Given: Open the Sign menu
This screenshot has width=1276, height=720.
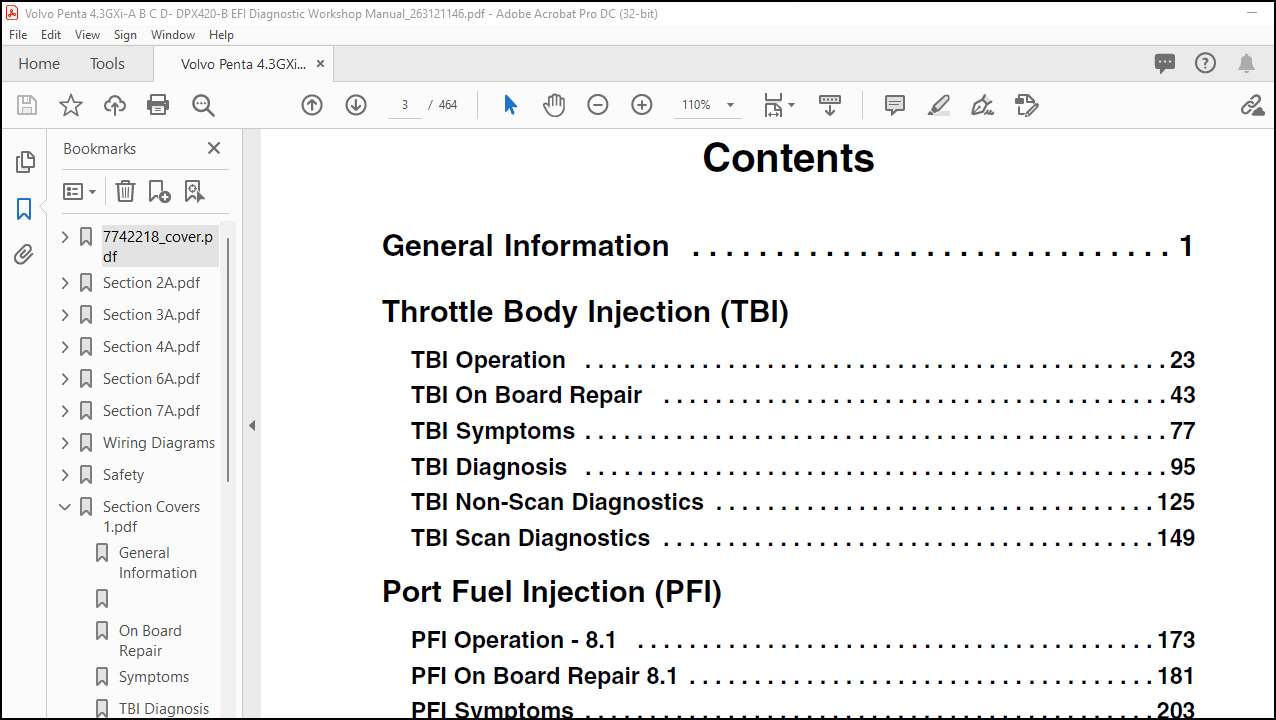Looking at the screenshot, I should click(x=125, y=34).
